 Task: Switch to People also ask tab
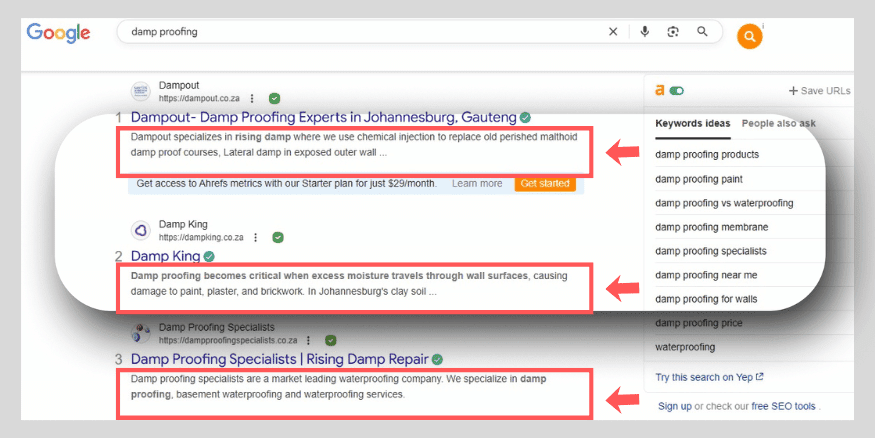778,124
